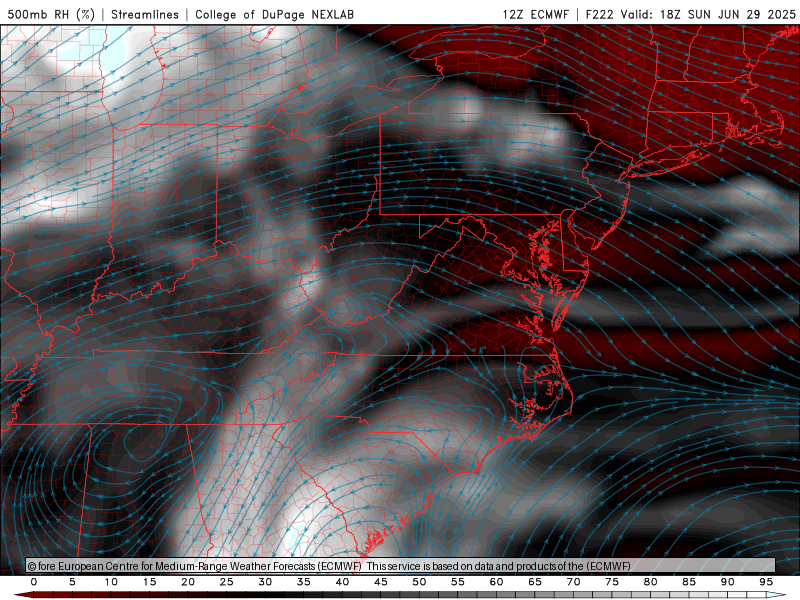The width and height of the screenshot is (800, 600).
Task: Select the "Streamlines" label in the header
Action: 145,14
